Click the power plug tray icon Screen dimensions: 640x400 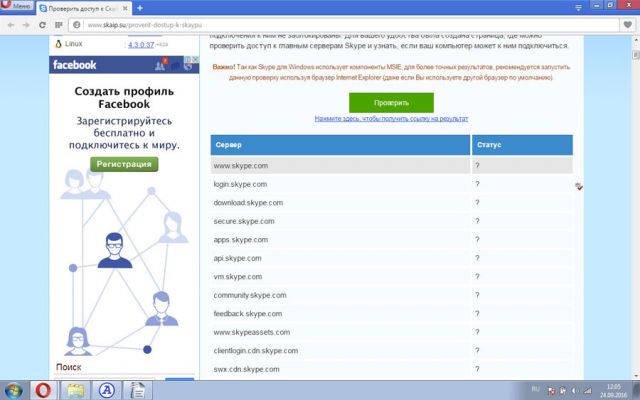coord(563,391)
